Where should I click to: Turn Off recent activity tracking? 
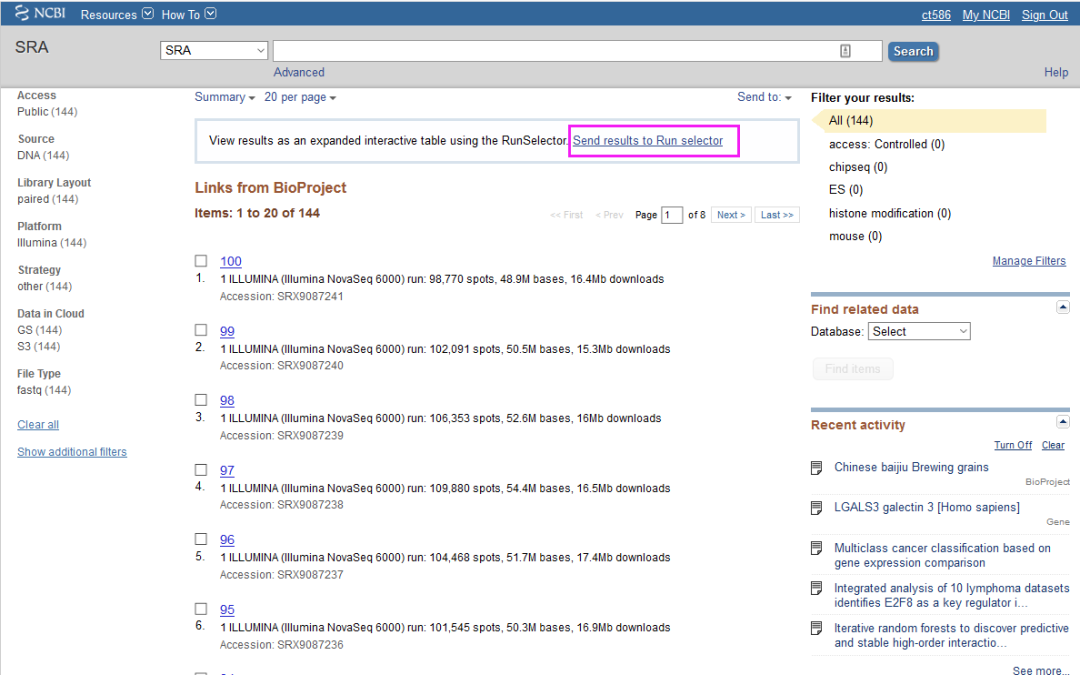1012,445
